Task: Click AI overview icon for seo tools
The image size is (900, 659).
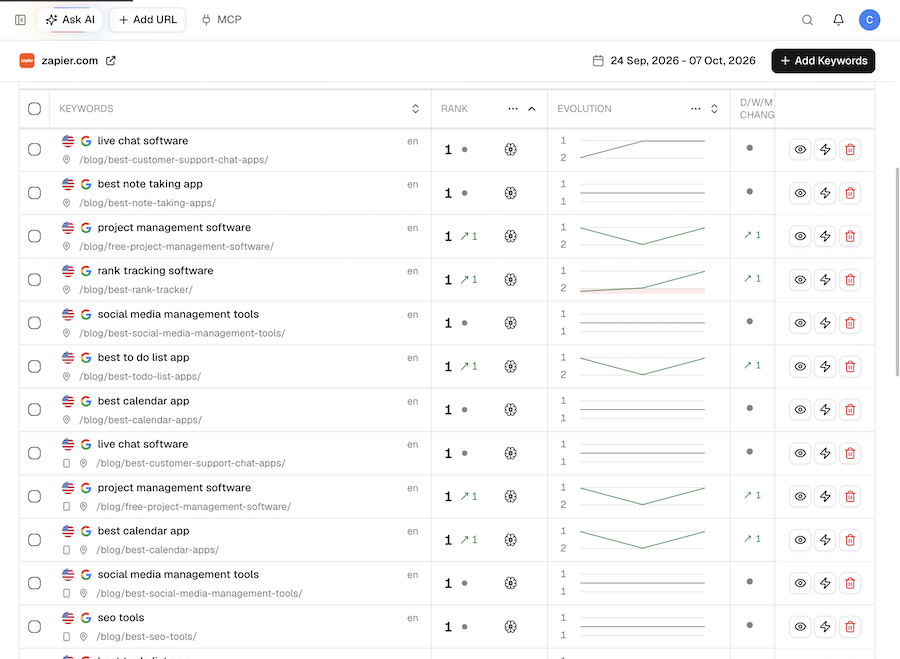Action: [510, 626]
